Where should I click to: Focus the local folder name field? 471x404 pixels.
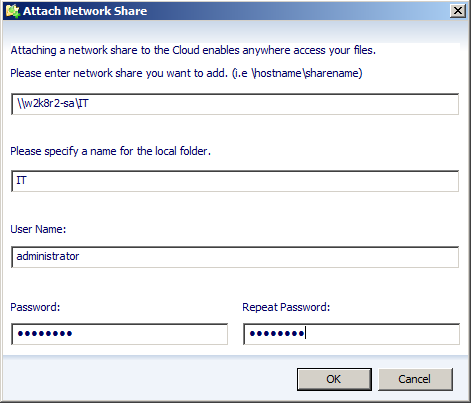point(235,181)
